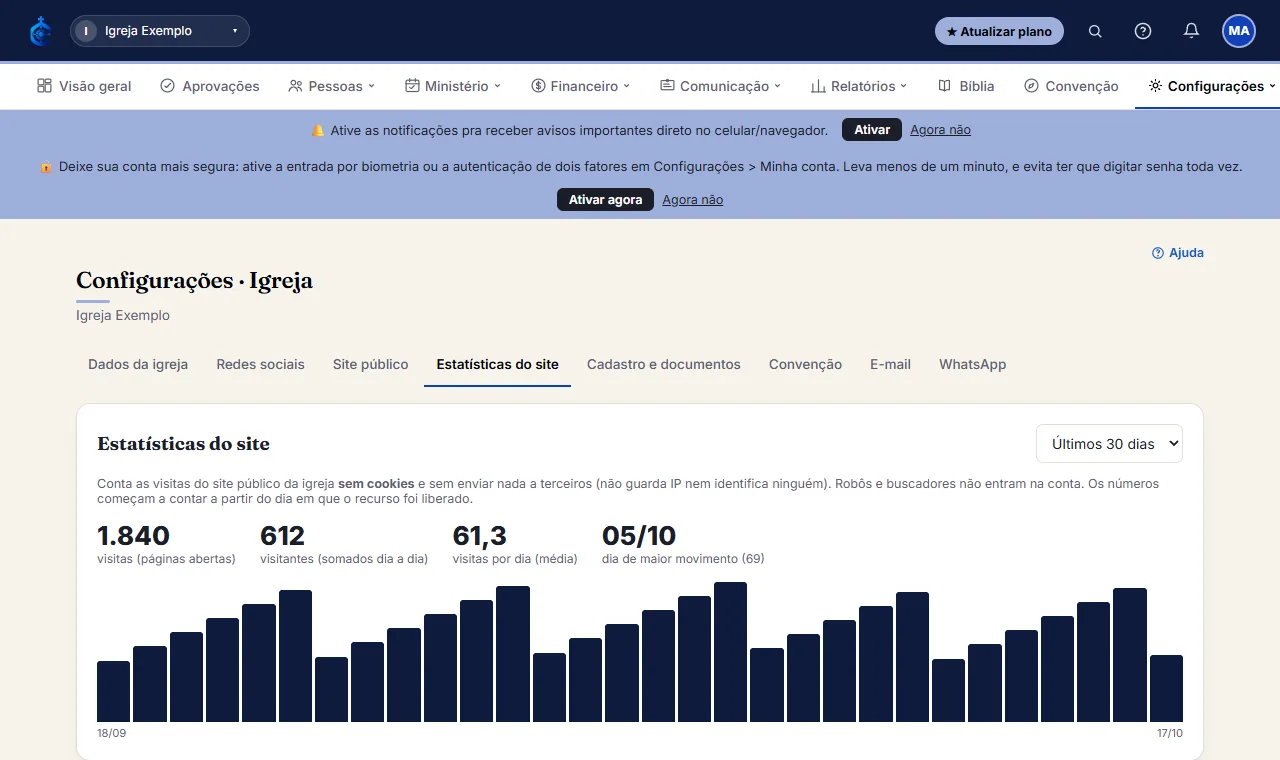Click the first bar of the visits chart

click(113, 691)
